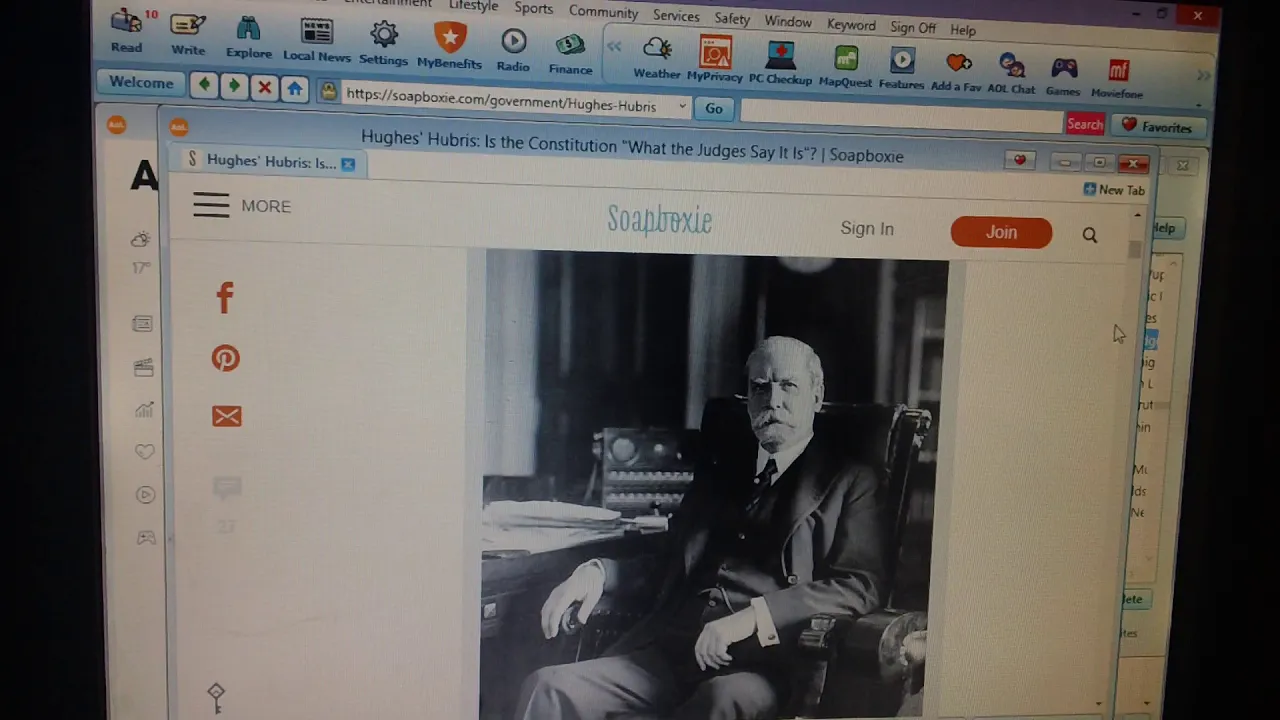Go to home page icon
This screenshot has height=720, width=1280.
point(294,89)
